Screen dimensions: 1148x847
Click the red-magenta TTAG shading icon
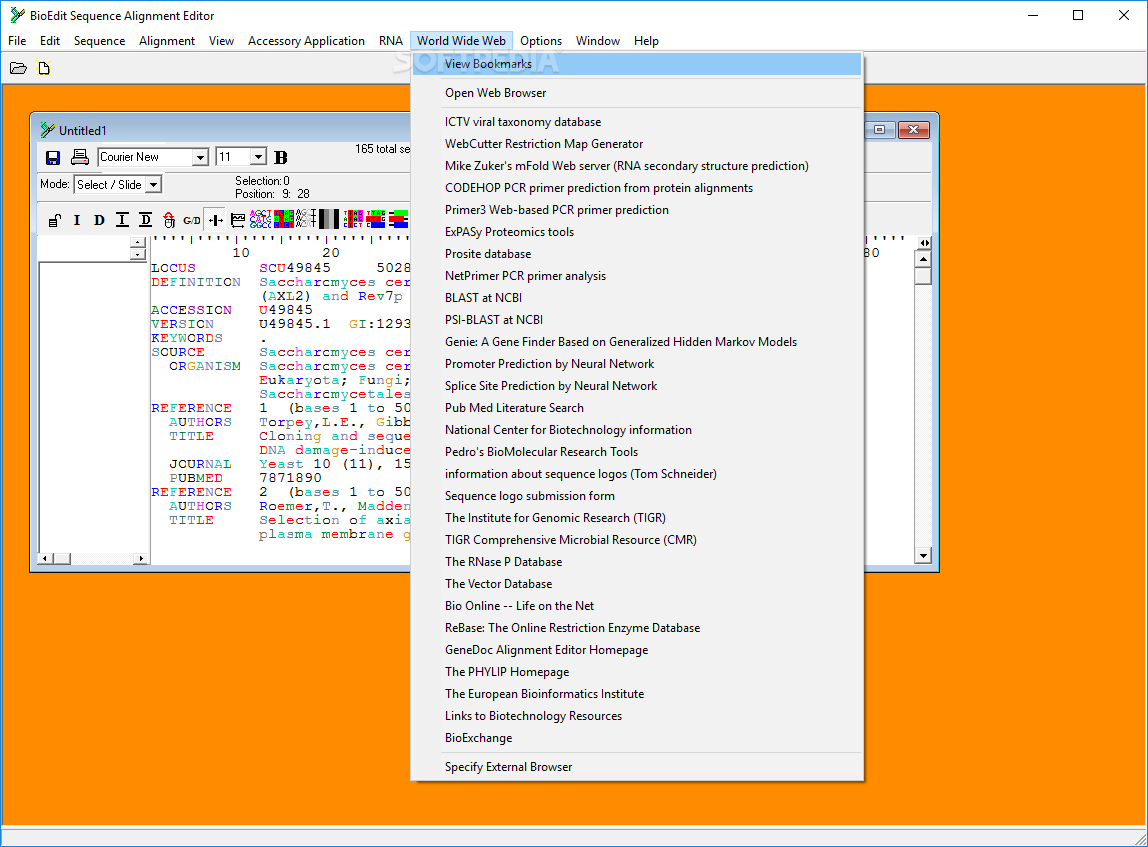pos(353,219)
